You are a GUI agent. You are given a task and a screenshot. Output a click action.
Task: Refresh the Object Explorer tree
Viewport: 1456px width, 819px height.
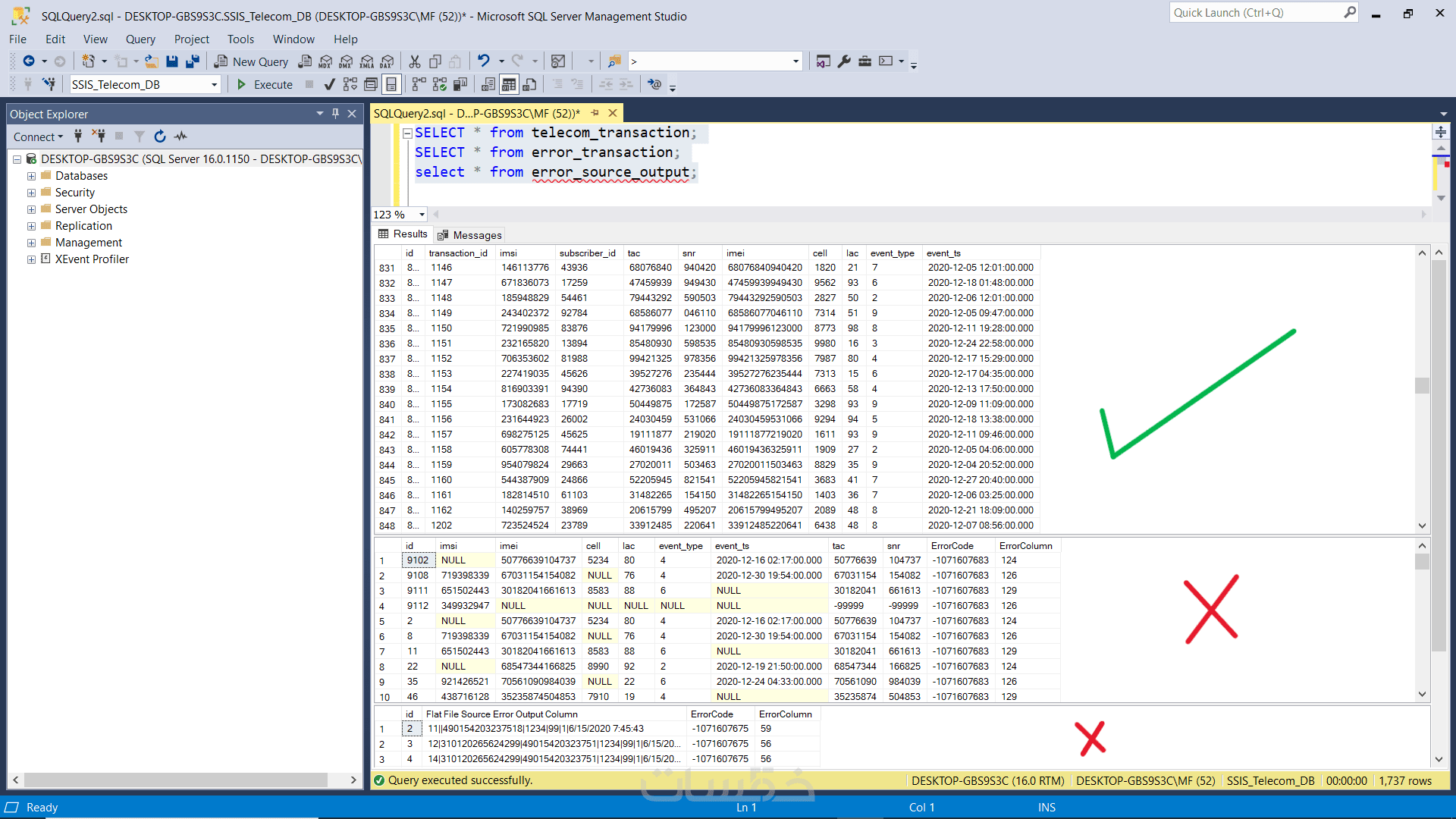tap(159, 136)
